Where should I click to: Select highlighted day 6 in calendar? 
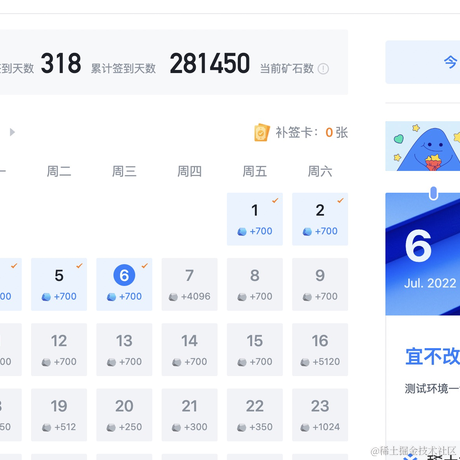coord(124,284)
